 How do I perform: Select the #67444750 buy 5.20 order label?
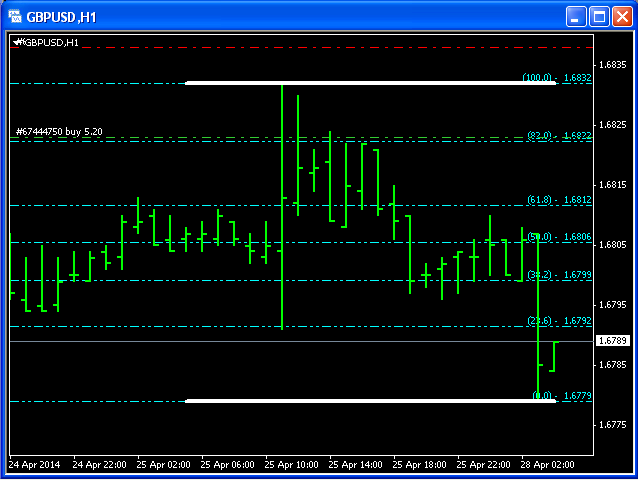(59, 131)
